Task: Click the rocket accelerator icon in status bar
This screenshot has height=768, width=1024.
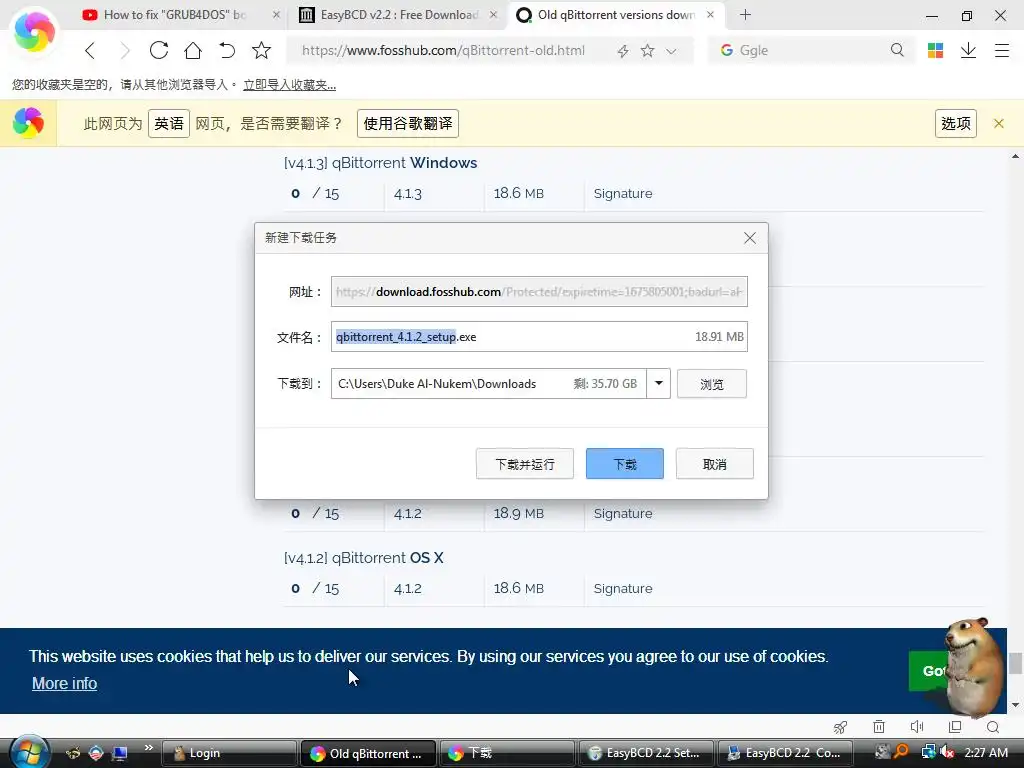Action: coord(840,727)
